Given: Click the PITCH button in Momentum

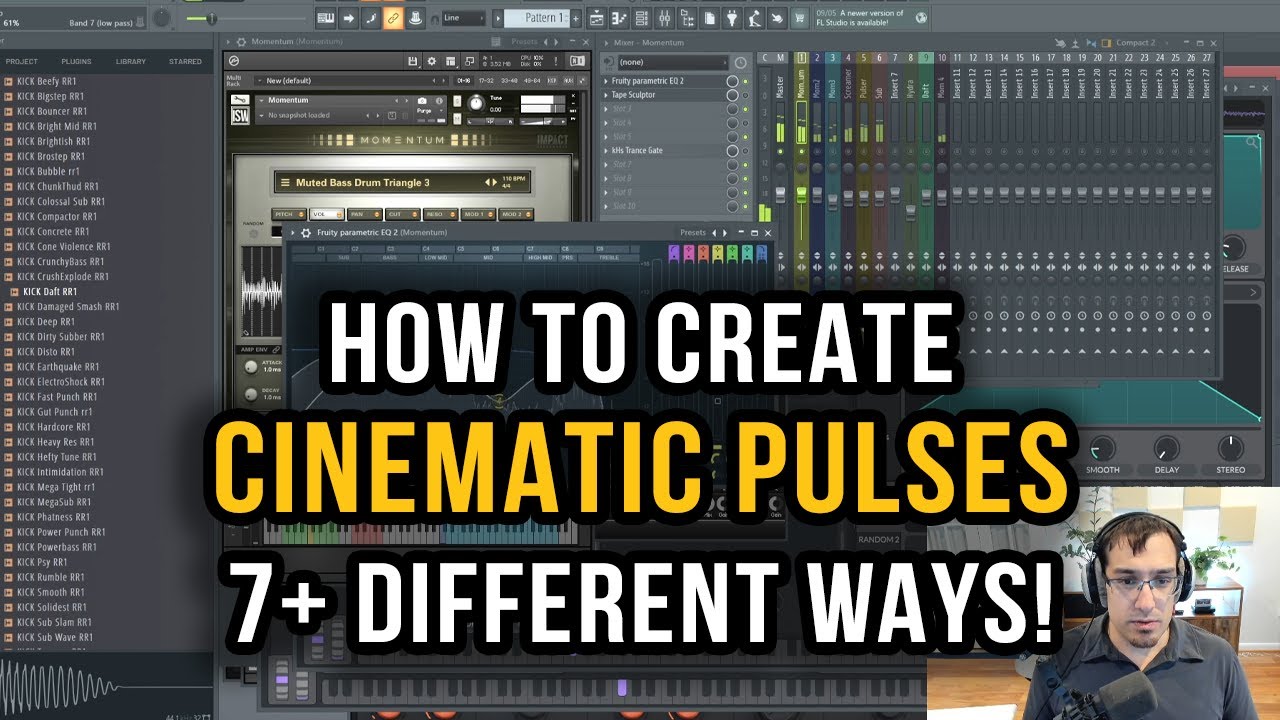Looking at the screenshot, I should [x=289, y=214].
